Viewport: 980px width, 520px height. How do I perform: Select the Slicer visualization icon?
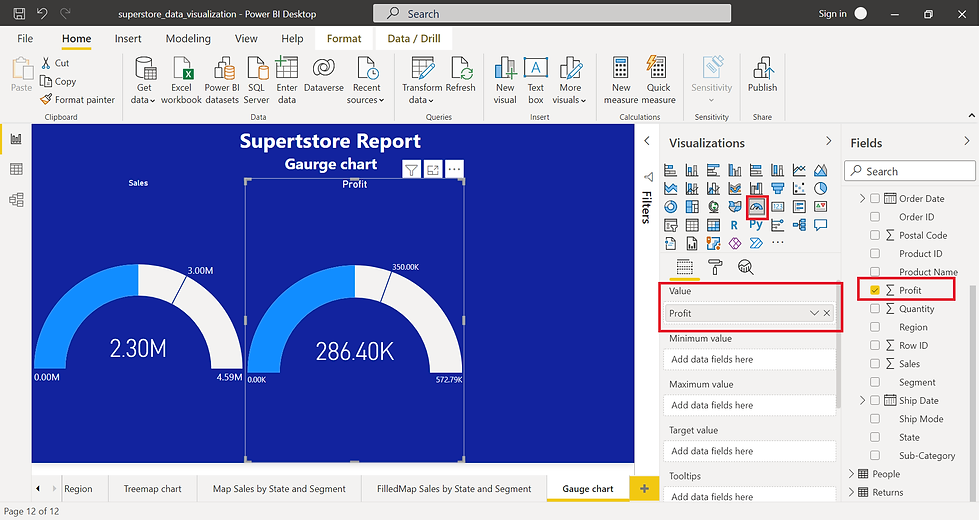671,225
